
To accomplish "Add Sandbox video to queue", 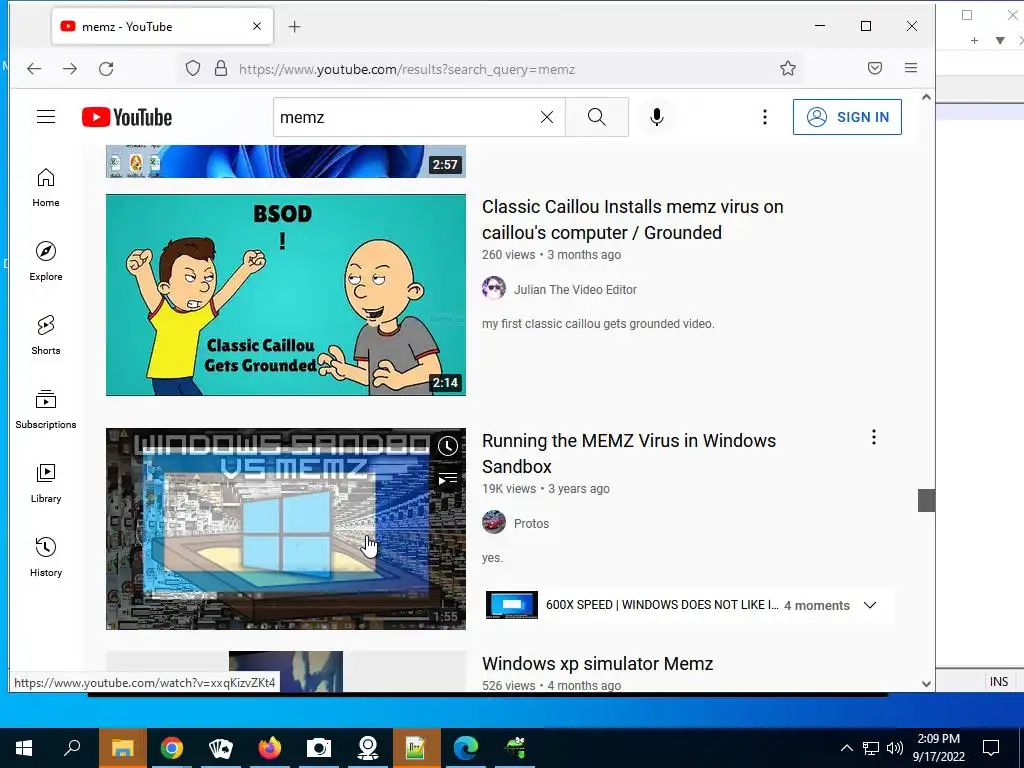I will [x=447, y=480].
